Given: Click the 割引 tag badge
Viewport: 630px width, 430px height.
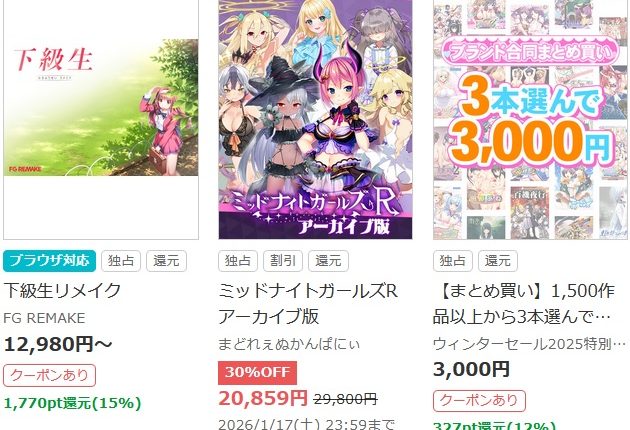Looking at the screenshot, I should [x=283, y=261].
